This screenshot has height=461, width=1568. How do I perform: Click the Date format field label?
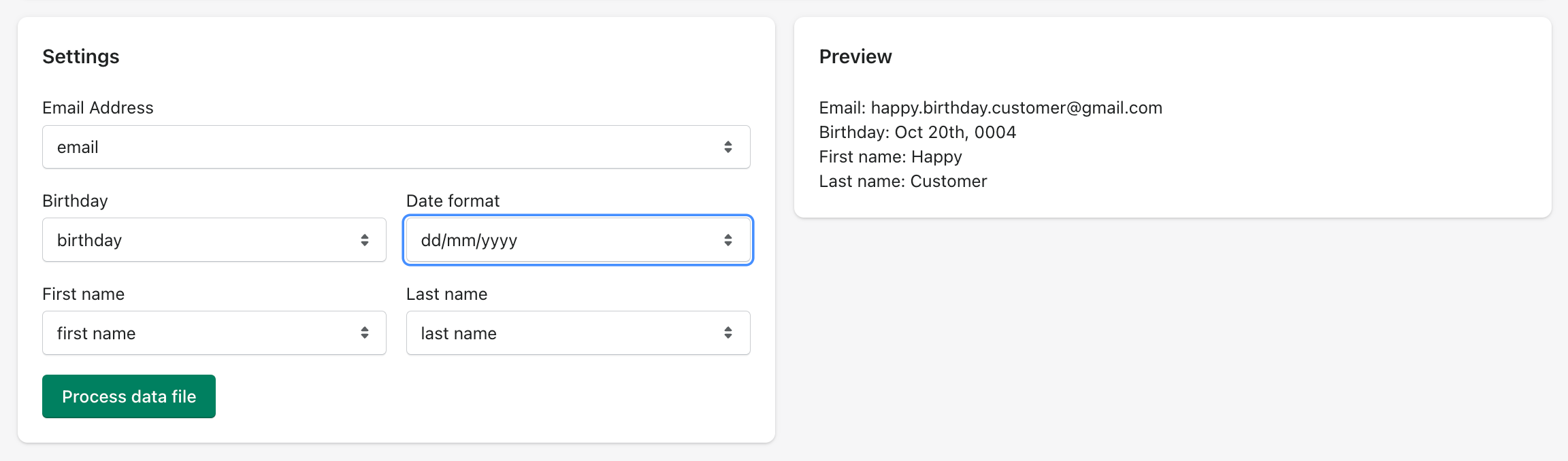[x=453, y=201]
